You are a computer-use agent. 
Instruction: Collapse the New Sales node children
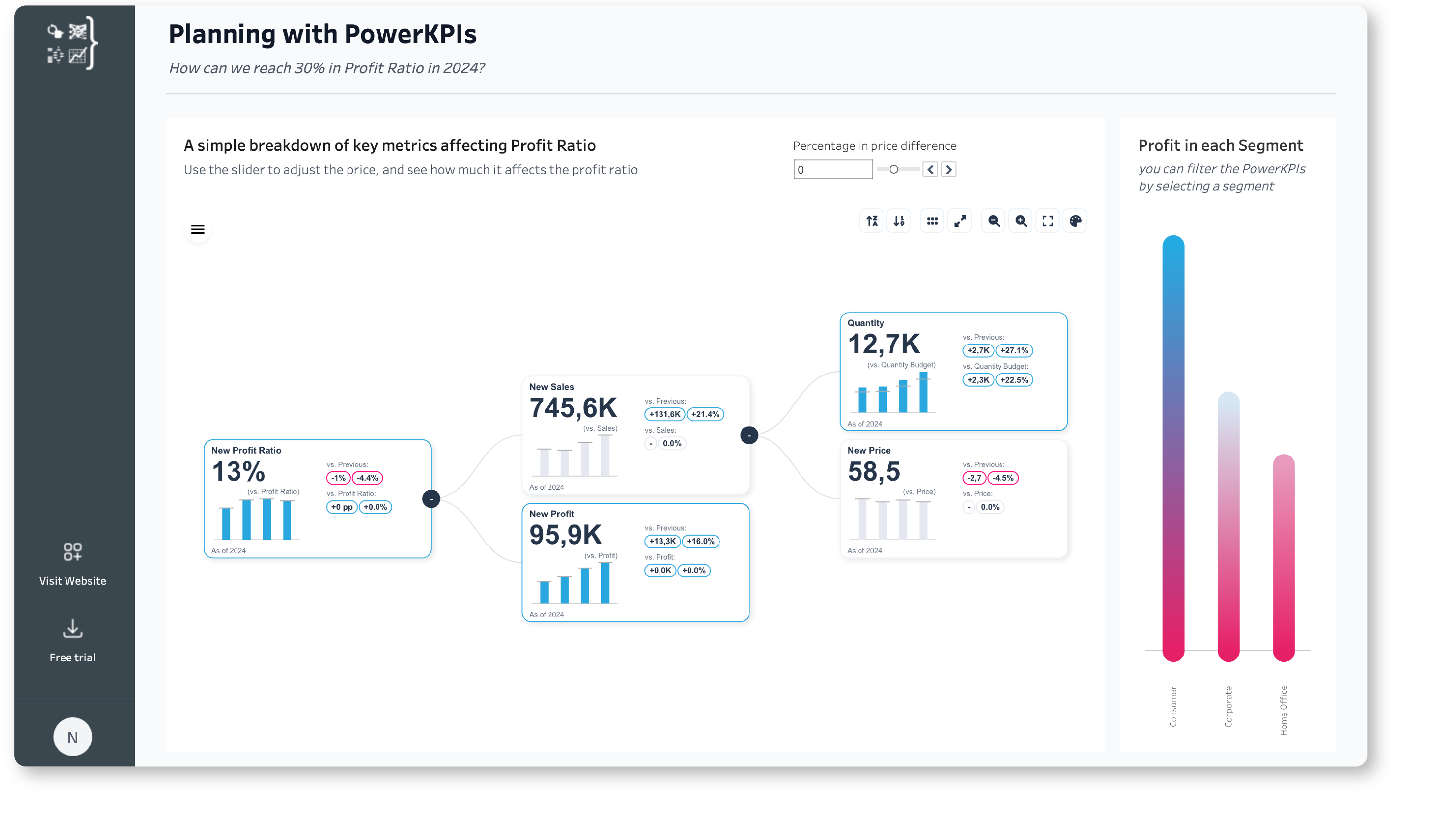749,435
